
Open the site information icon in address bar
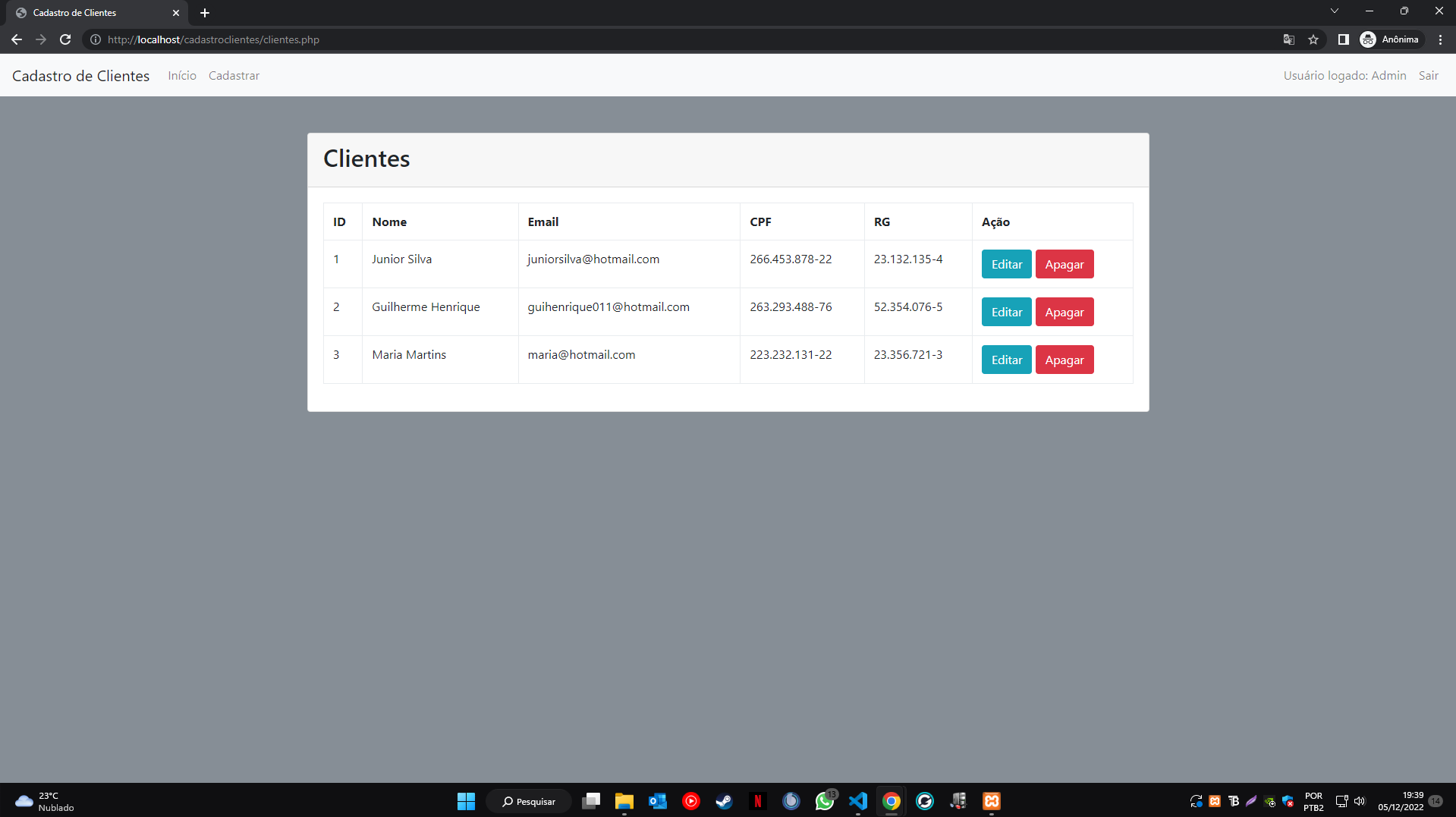(96, 39)
